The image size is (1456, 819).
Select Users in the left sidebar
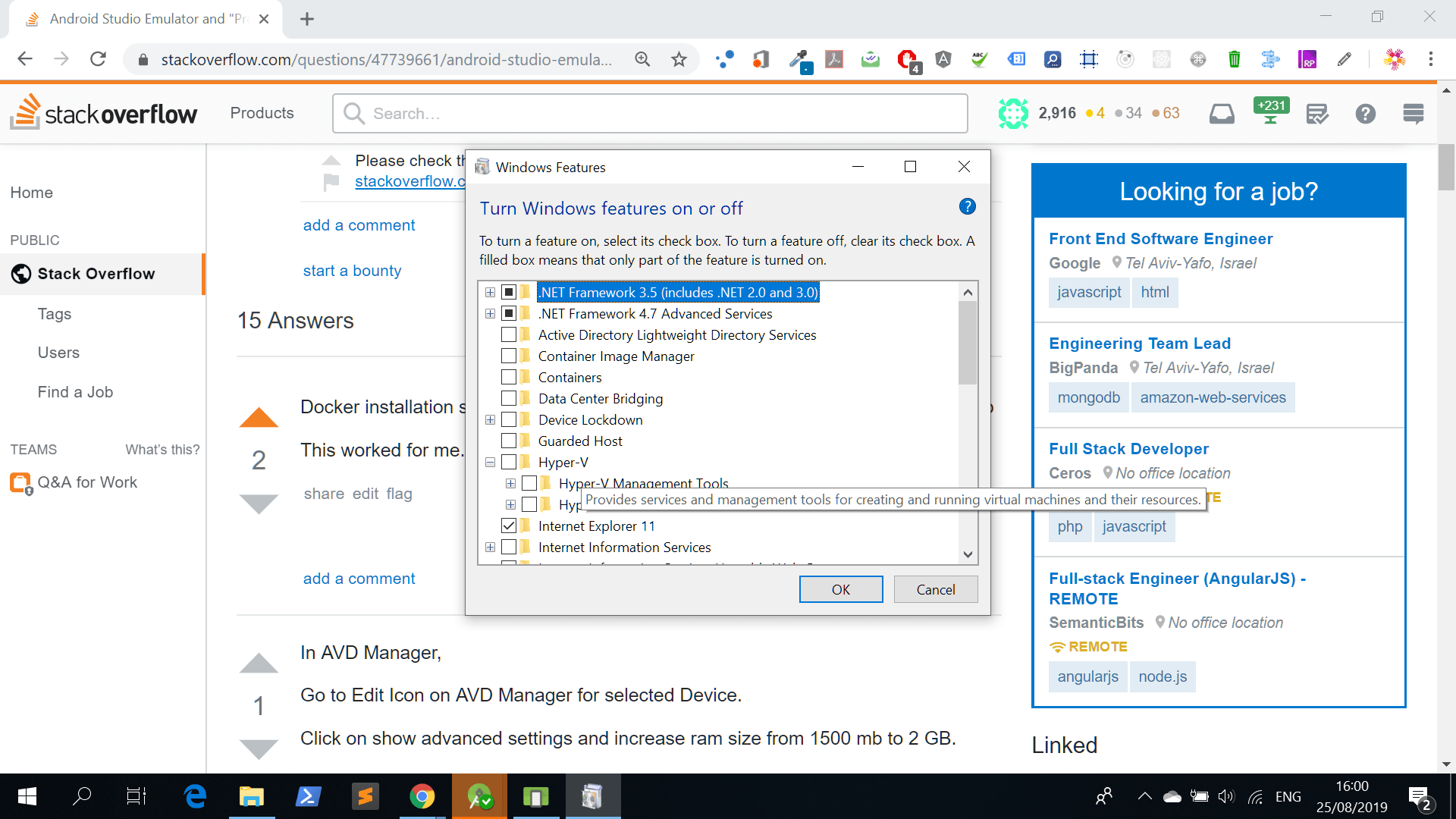coord(58,353)
